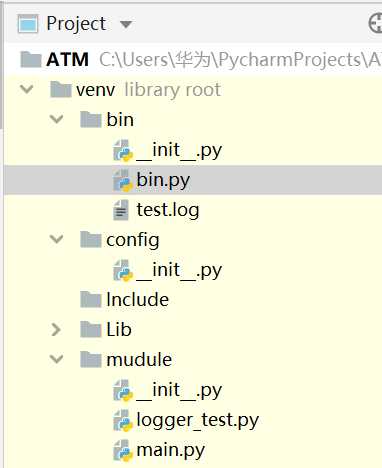Select the logger_test.py file name
382x468 pixels.
[197, 420]
